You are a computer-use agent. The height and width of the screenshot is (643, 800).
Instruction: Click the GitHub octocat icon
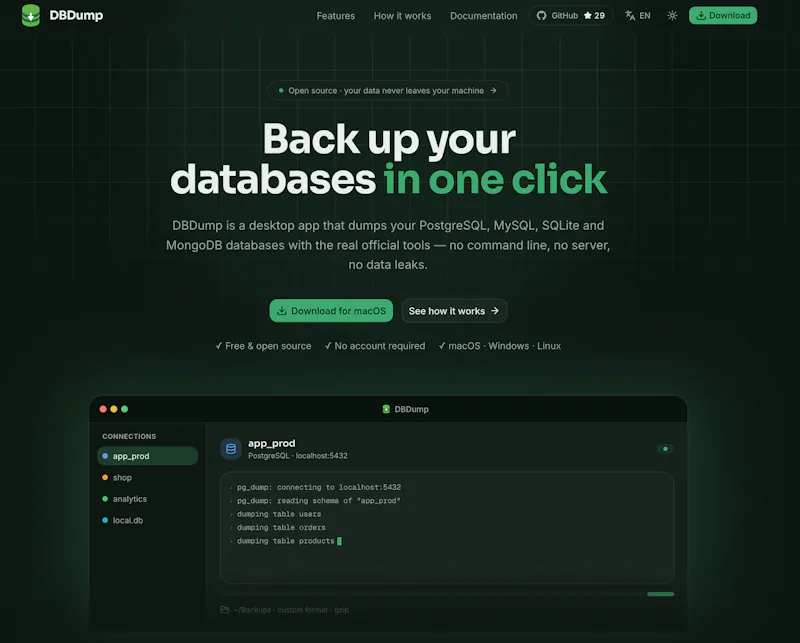coord(541,15)
